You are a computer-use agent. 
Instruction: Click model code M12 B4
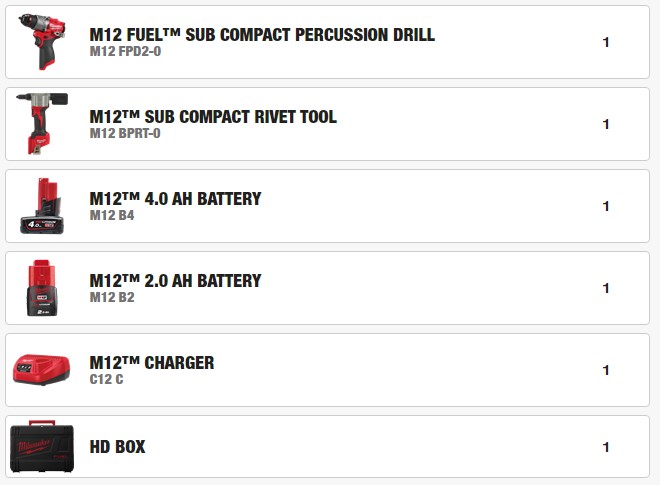click(112, 215)
